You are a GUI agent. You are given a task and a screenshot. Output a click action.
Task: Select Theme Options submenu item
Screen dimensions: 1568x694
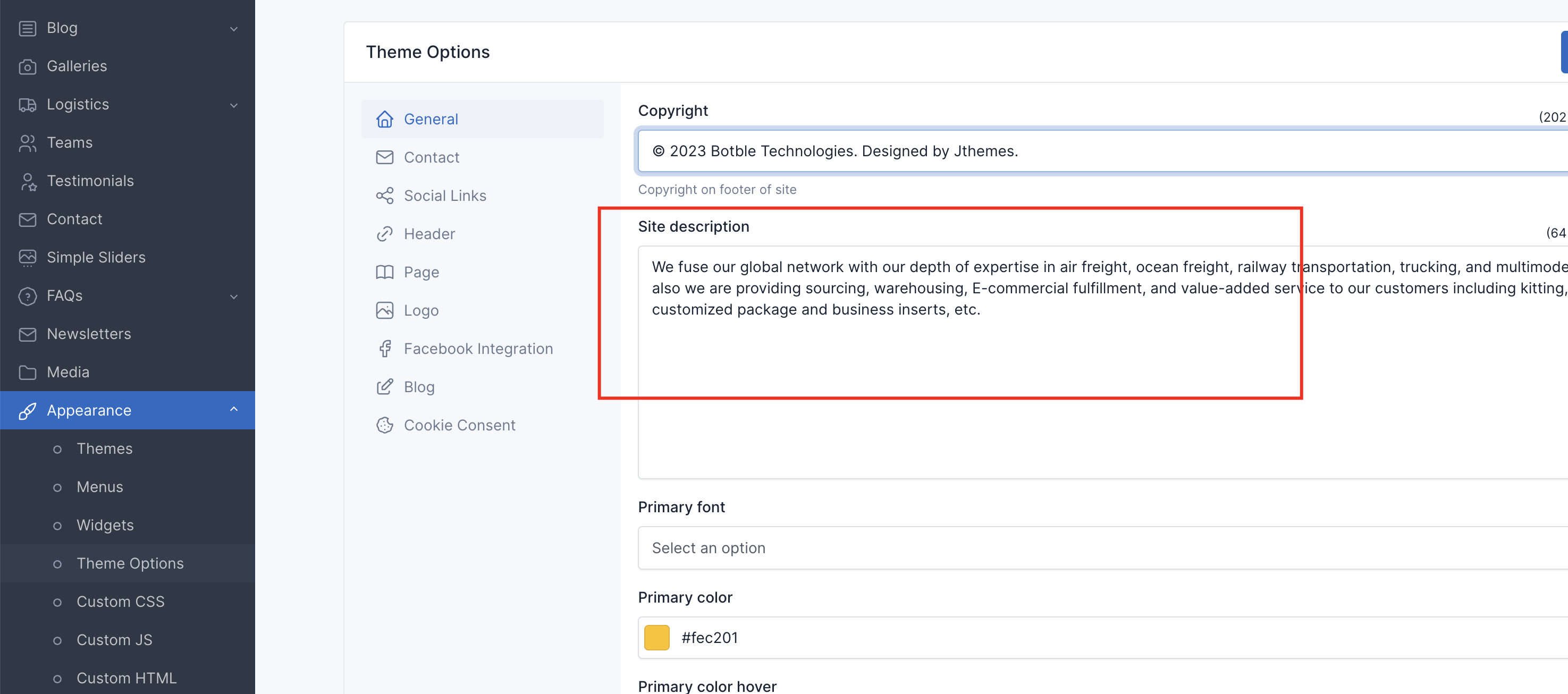point(127,564)
